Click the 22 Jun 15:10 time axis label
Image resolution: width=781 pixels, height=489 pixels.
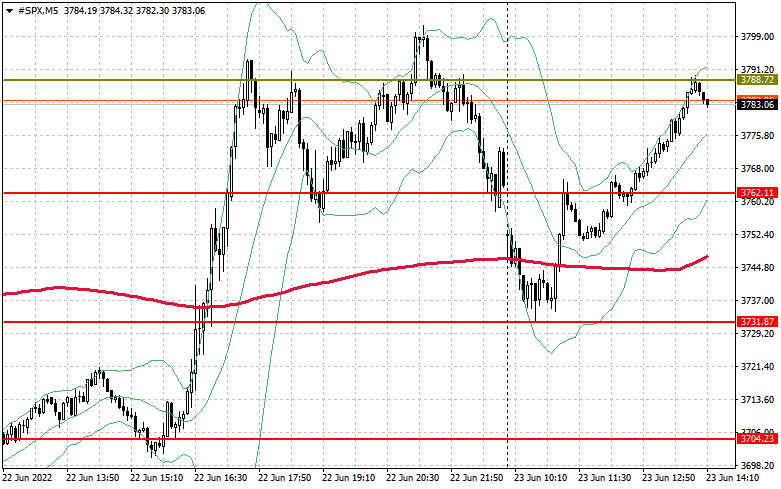pos(156,478)
